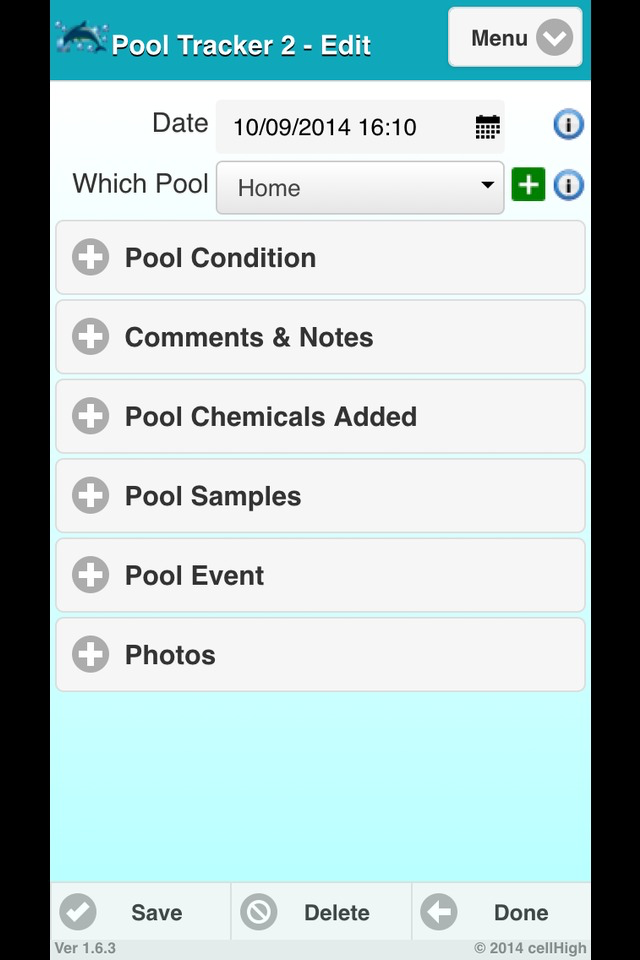Screen dimensions: 640x960
Task: Click the Done back-arrow icon
Action: (x=438, y=912)
